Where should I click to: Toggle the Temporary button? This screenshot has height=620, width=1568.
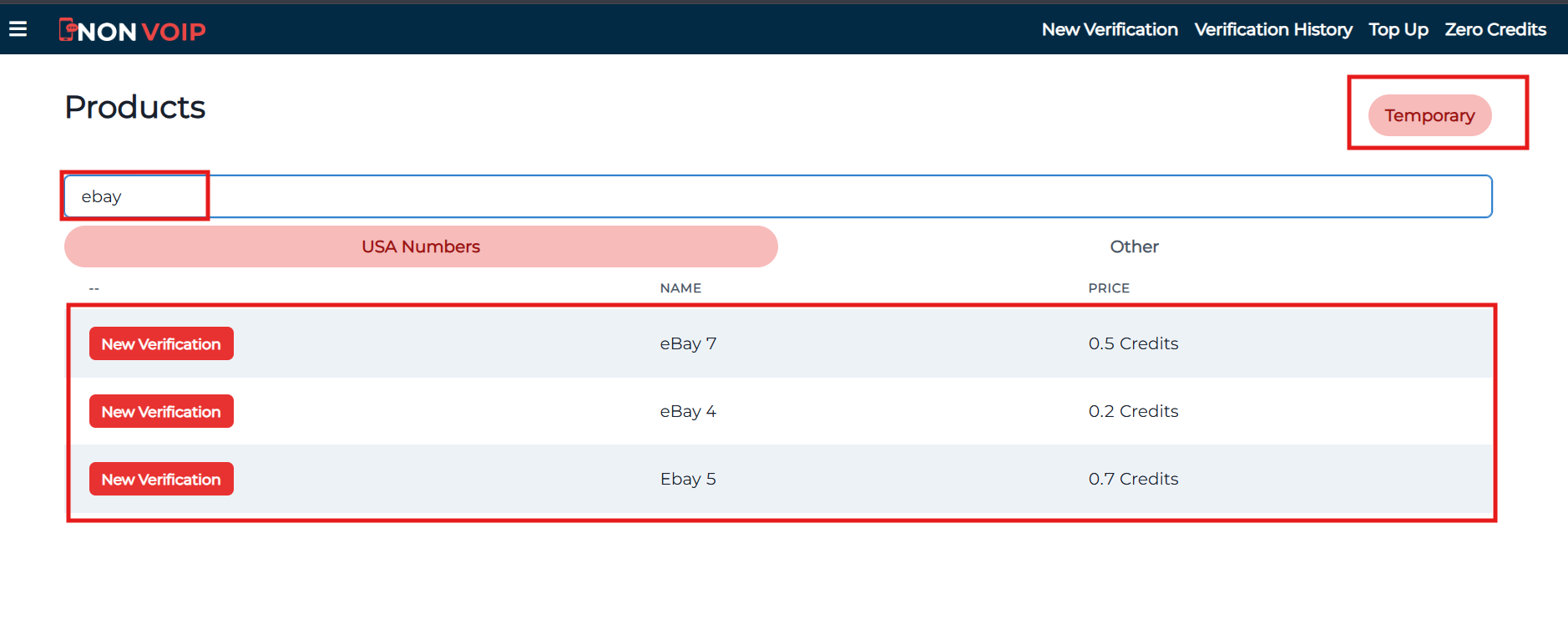pyautogui.click(x=1429, y=115)
